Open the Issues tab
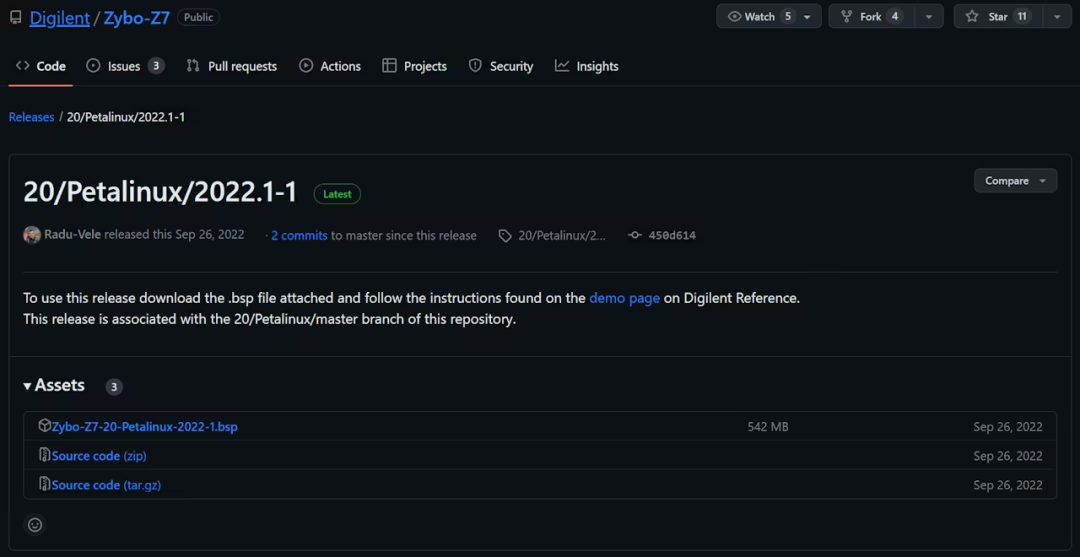 (x=125, y=66)
